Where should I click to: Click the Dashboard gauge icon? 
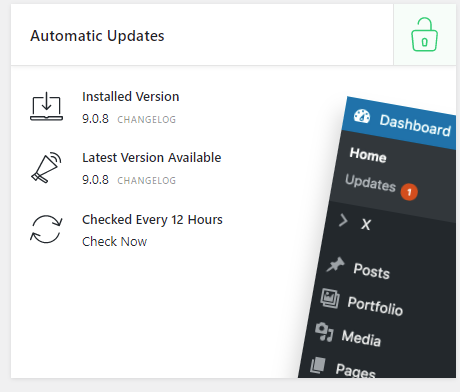(362, 116)
